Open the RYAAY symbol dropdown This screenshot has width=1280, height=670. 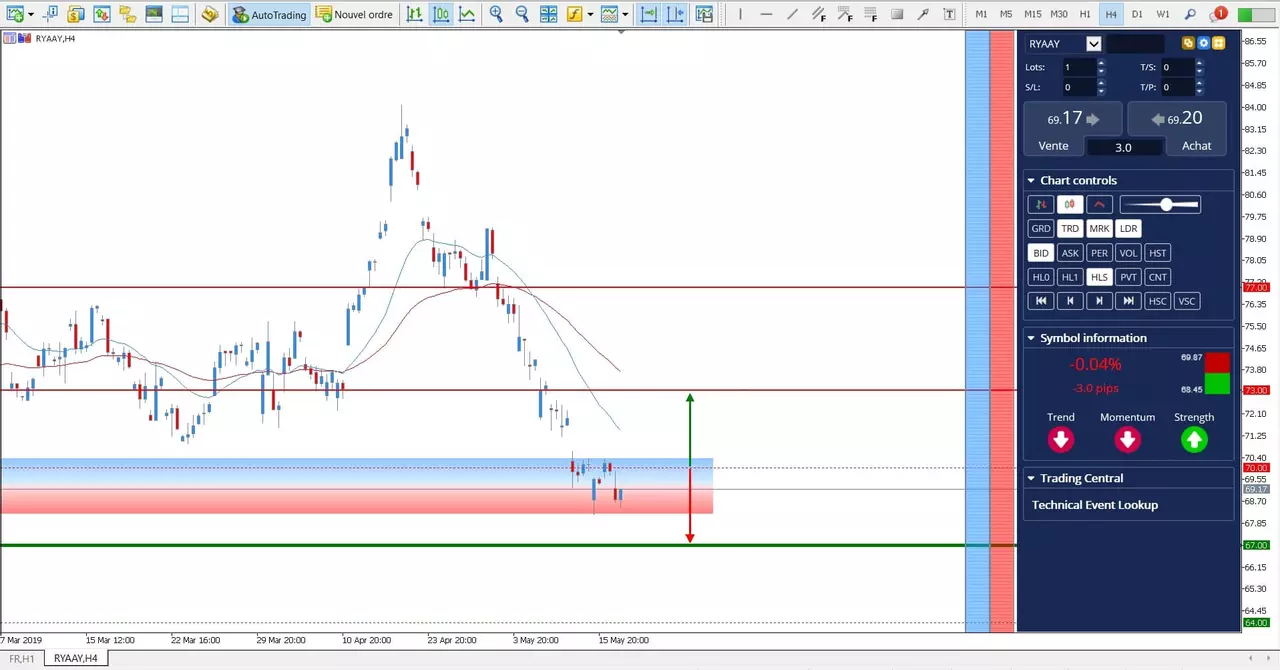point(1094,43)
